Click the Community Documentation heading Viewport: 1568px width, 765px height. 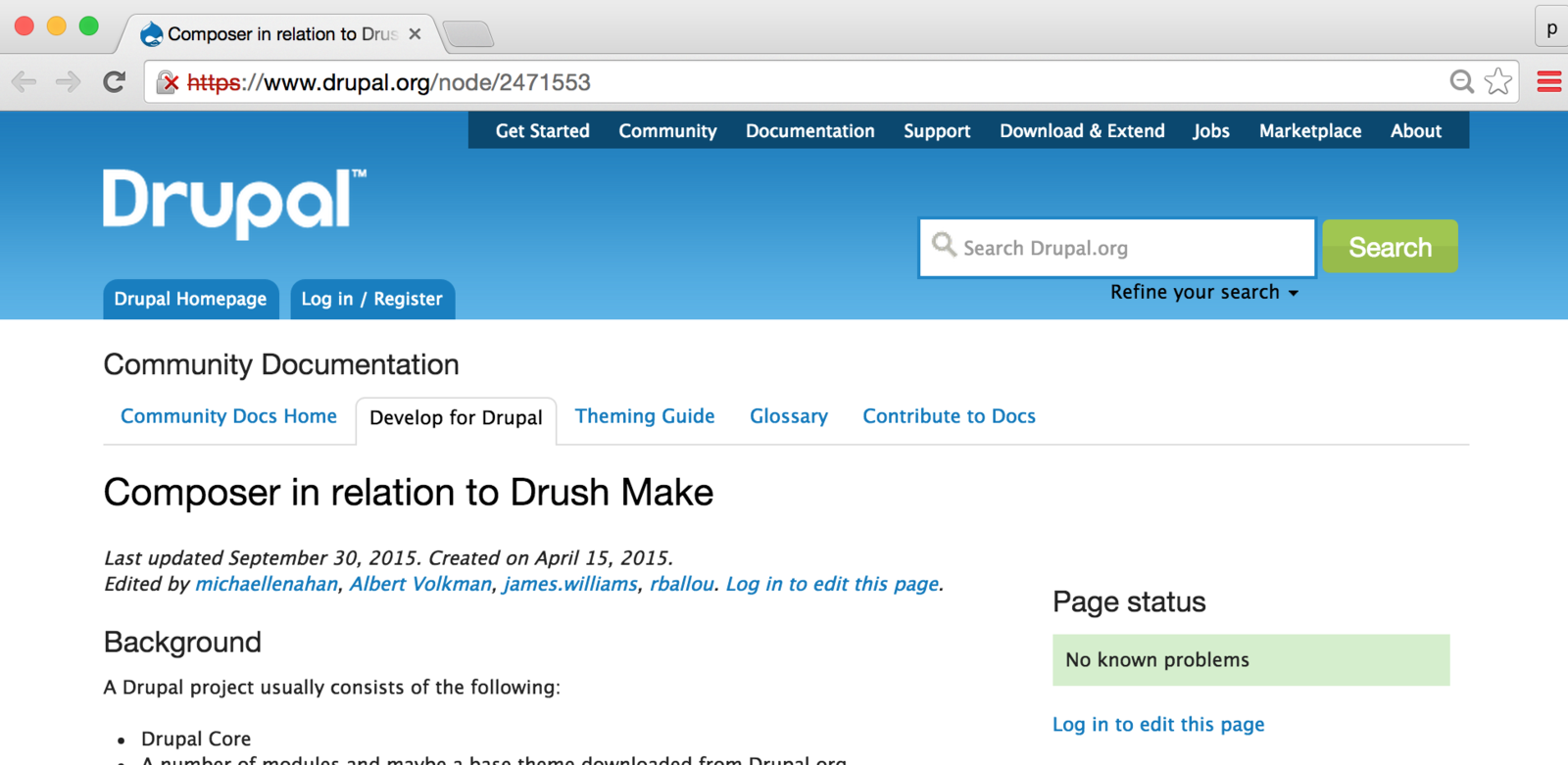[281, 364]
